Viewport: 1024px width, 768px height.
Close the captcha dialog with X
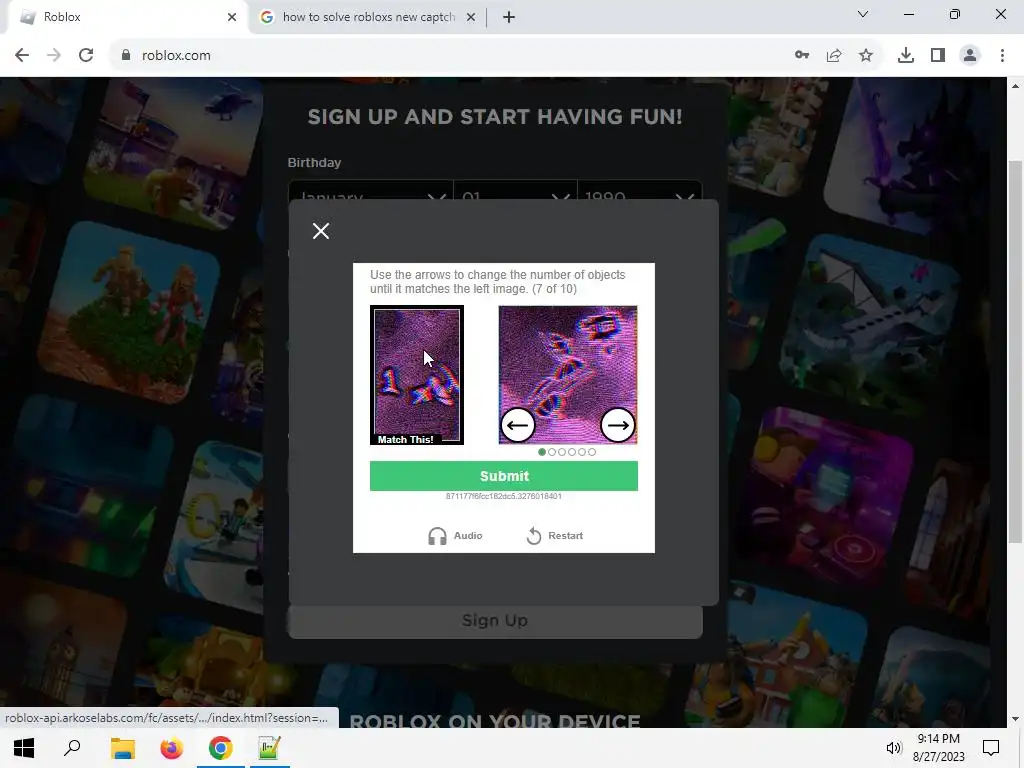pyautogui.click(x=321, y=231)
